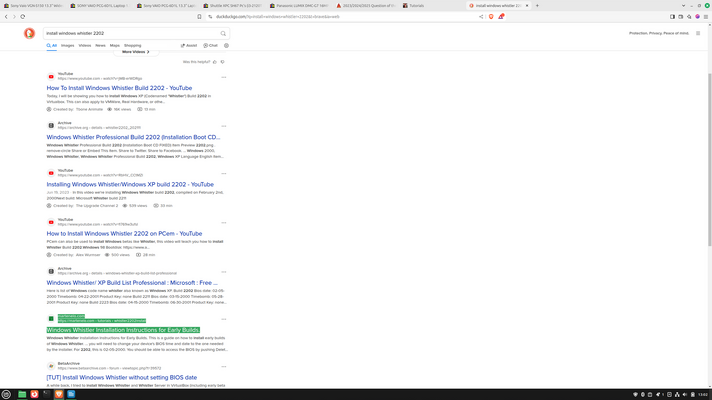Open options for the Archive Boot CD result

[223, 126]
